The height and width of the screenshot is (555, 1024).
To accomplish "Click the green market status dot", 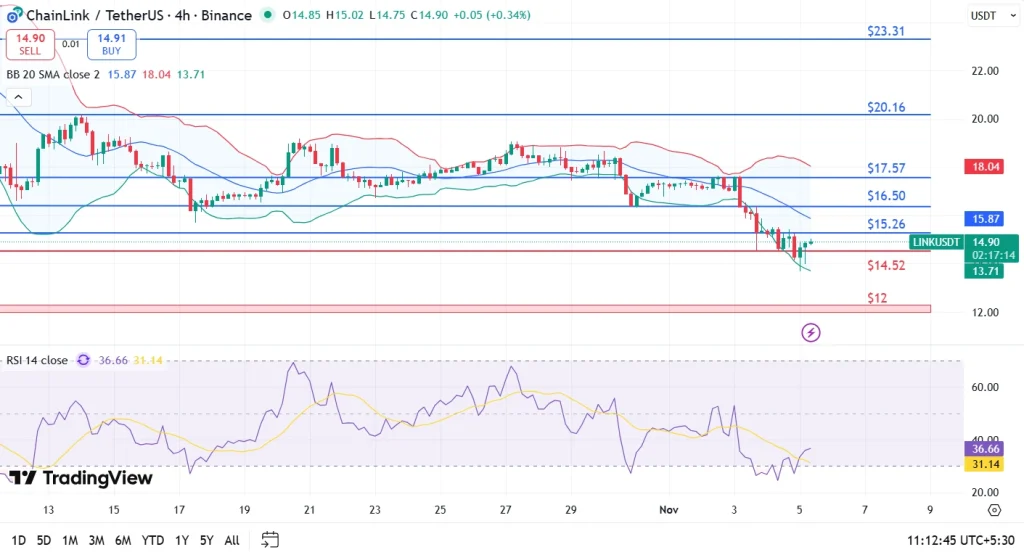I will (x=267, y=15).
